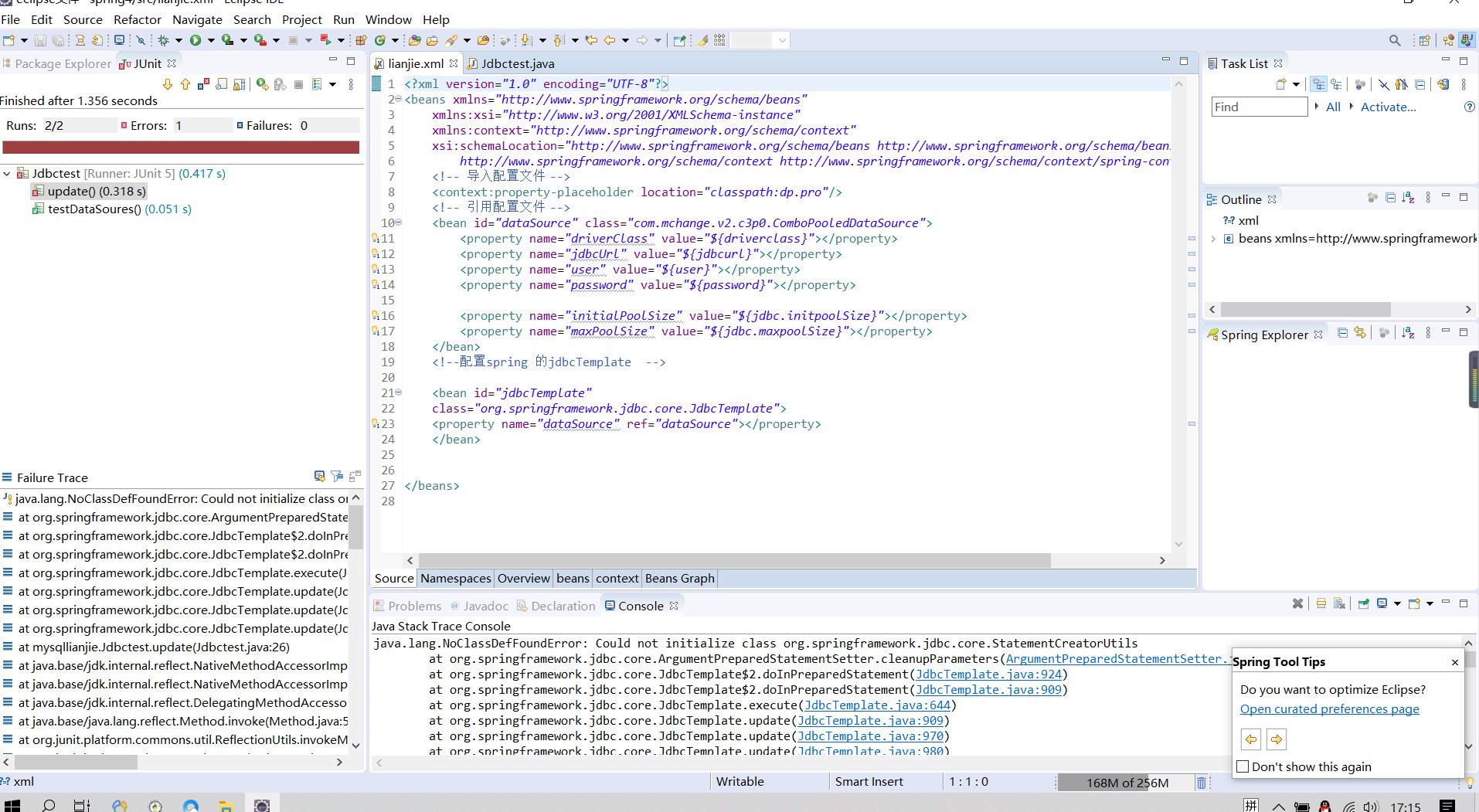Check Don't show this again checkbox

[1243, 766]
